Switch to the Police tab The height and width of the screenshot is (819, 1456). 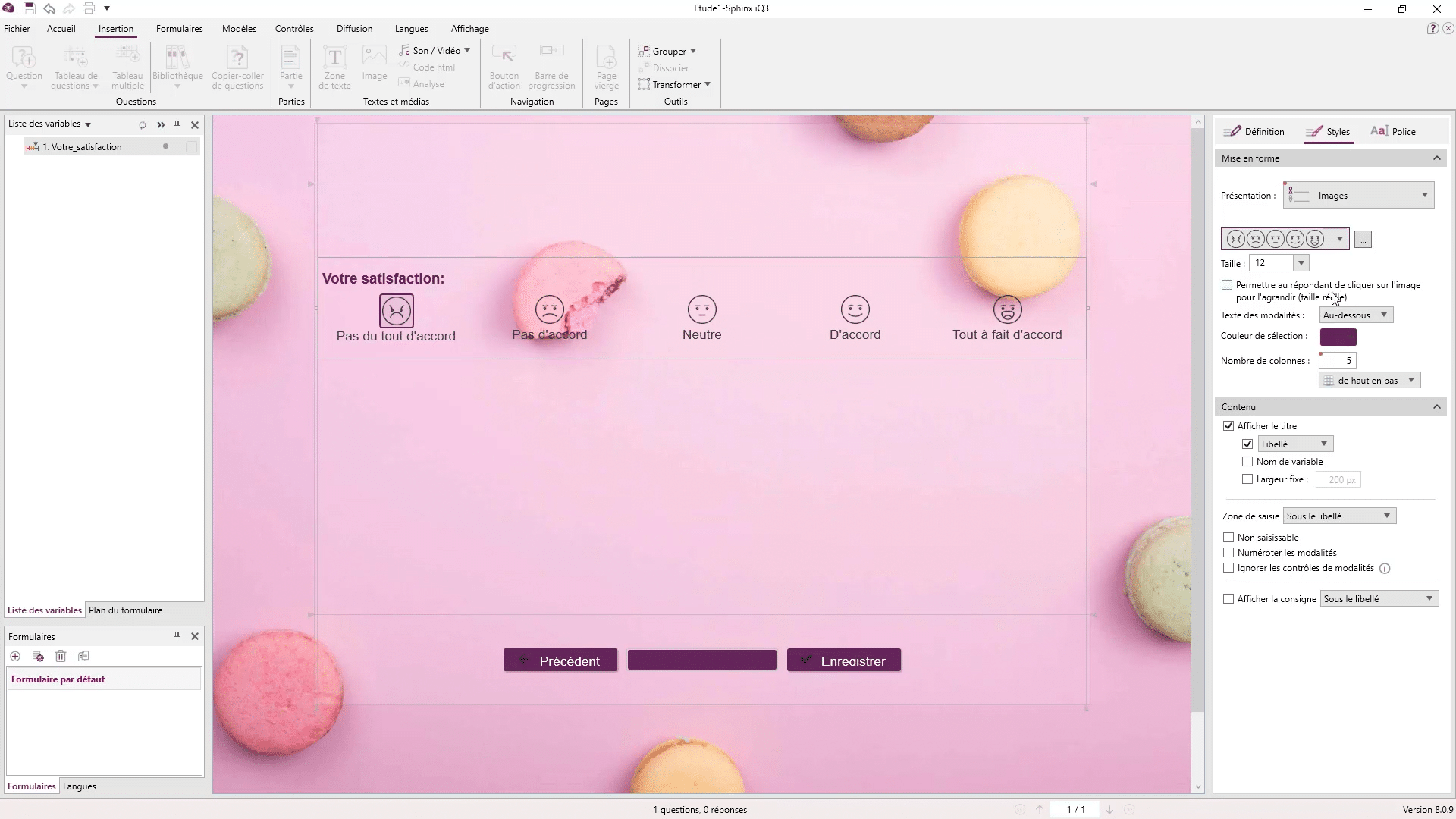(x=1401, y=131)
